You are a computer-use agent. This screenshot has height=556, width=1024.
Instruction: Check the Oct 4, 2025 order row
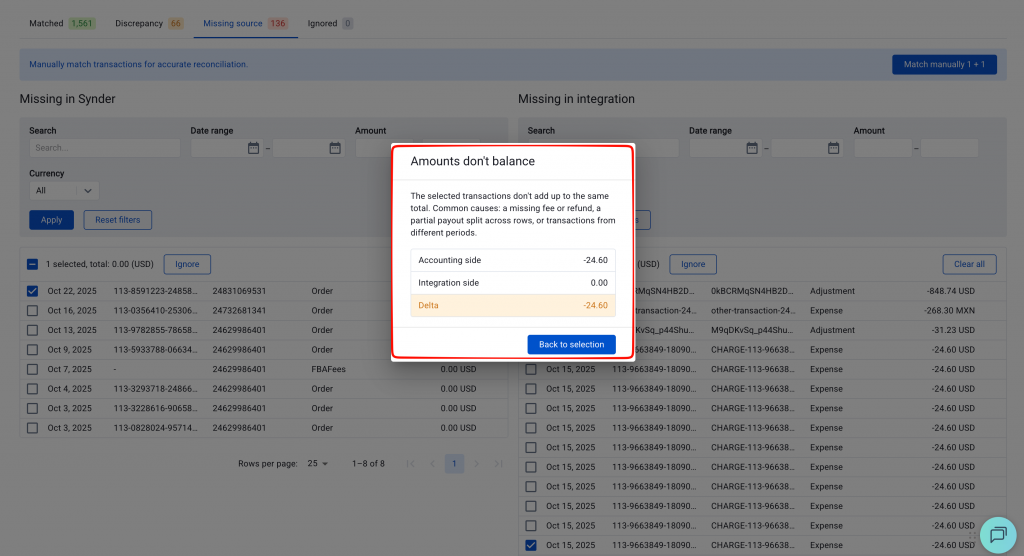(33, 389)
